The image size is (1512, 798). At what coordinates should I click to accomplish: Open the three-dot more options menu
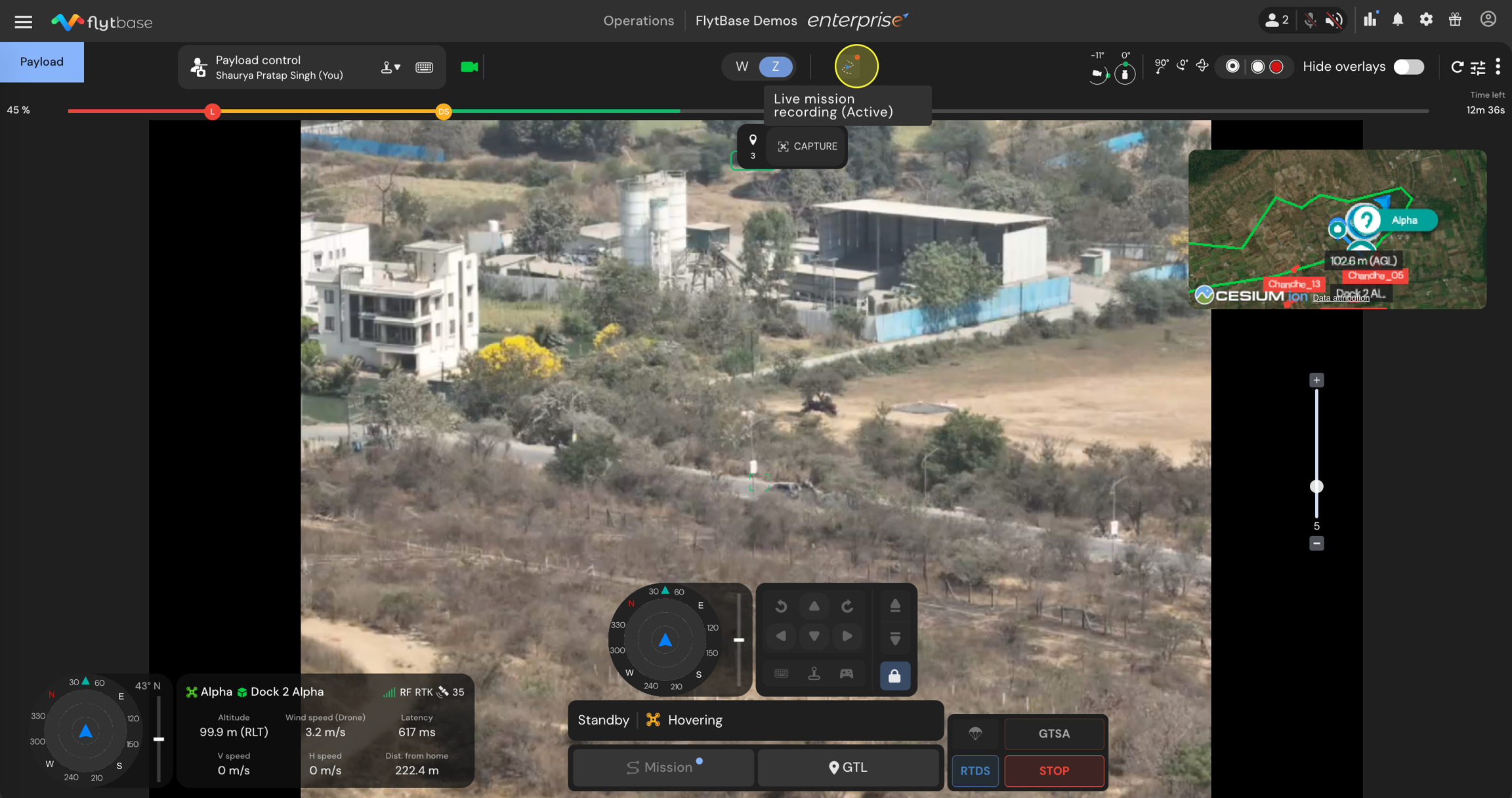click(1498, 67)
